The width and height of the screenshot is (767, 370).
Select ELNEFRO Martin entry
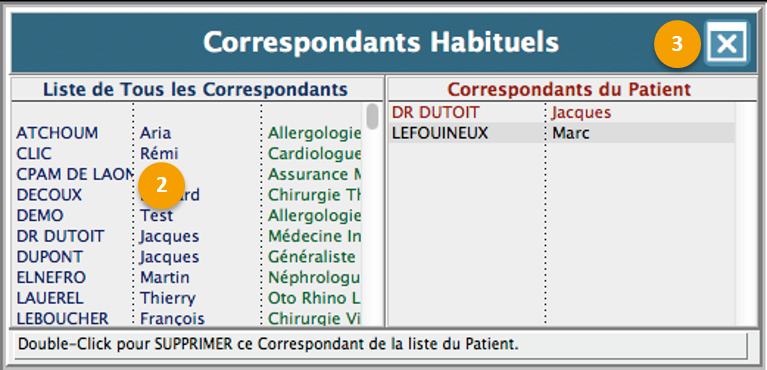[188, 278]
